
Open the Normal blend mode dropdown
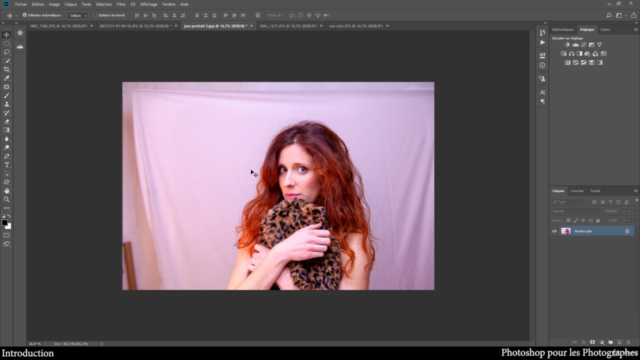(576, 211)
